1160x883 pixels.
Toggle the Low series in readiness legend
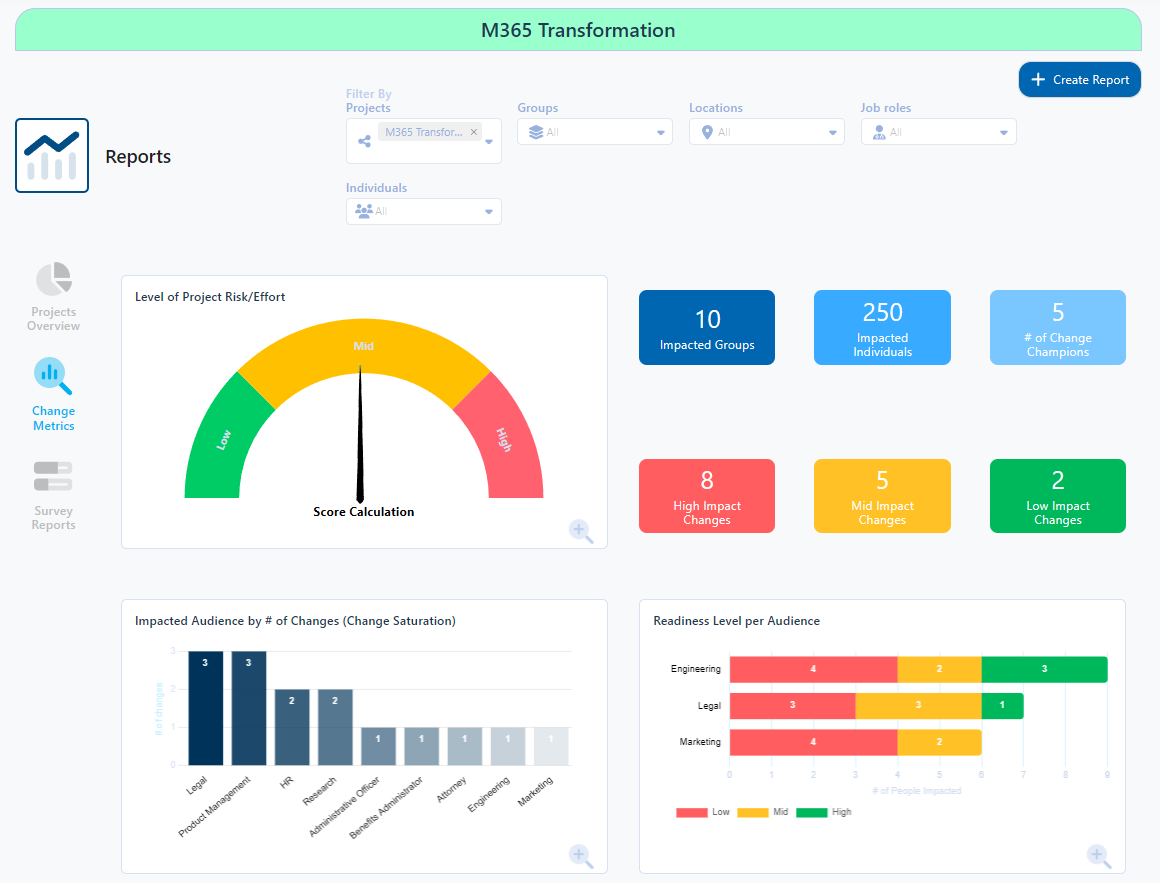tap(703, 812)
